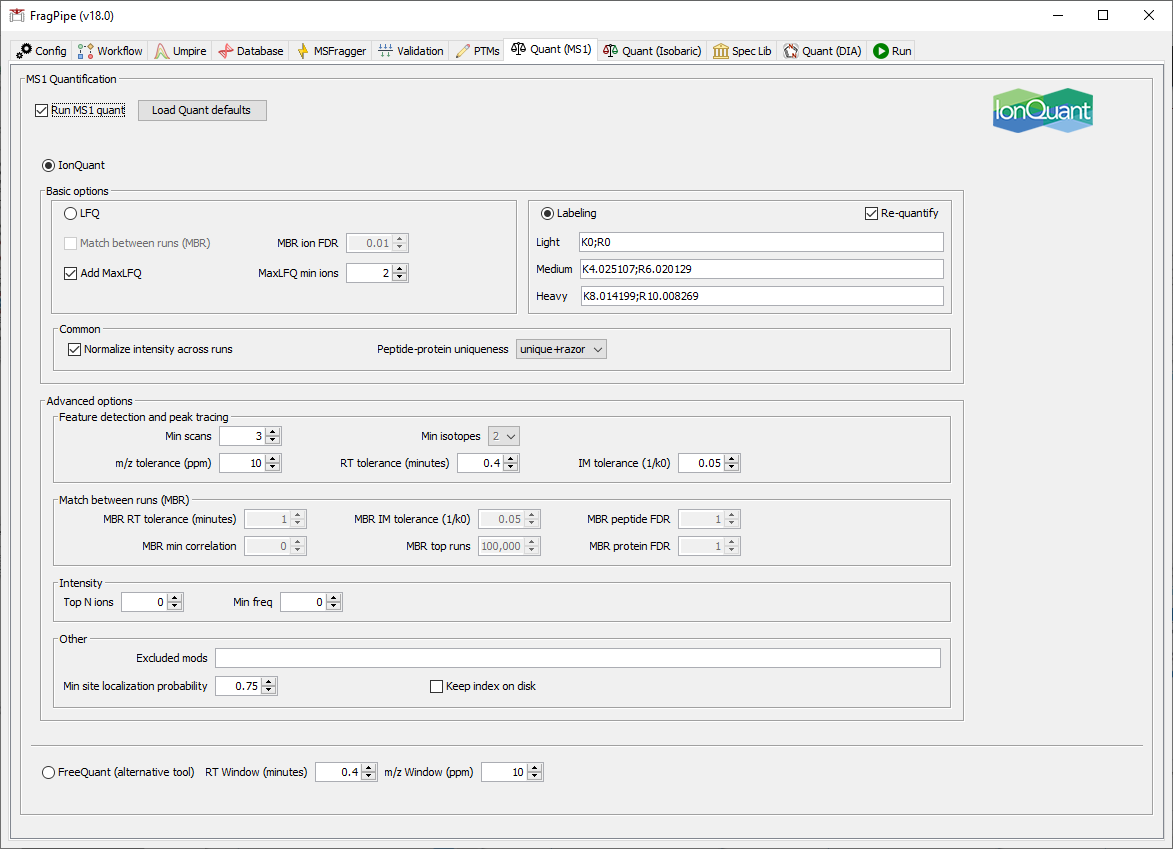Select the IonQuant radio button
1173x849 pixels.
[49, 165]
